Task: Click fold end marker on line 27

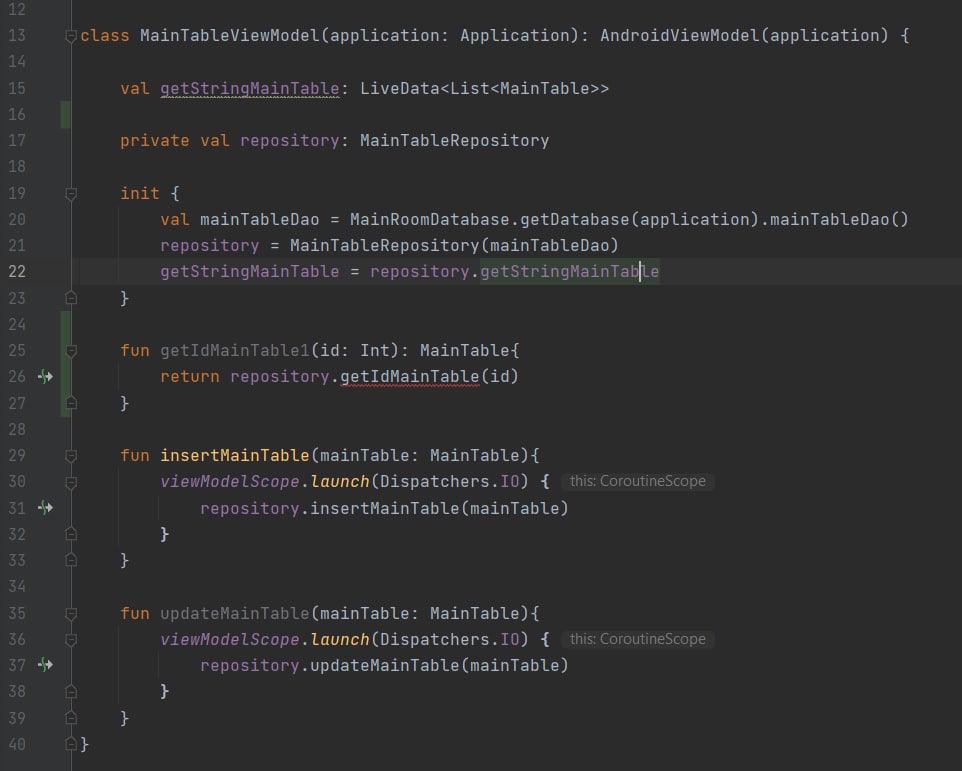Action: [x=71, y=403]
